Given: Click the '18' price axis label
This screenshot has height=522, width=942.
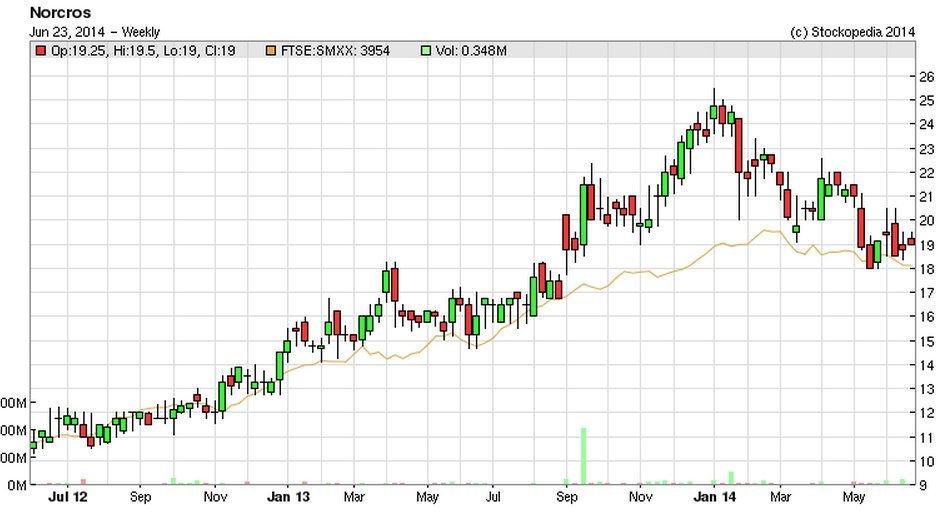Looking at the screenshot, I should [x=927, y=269].
